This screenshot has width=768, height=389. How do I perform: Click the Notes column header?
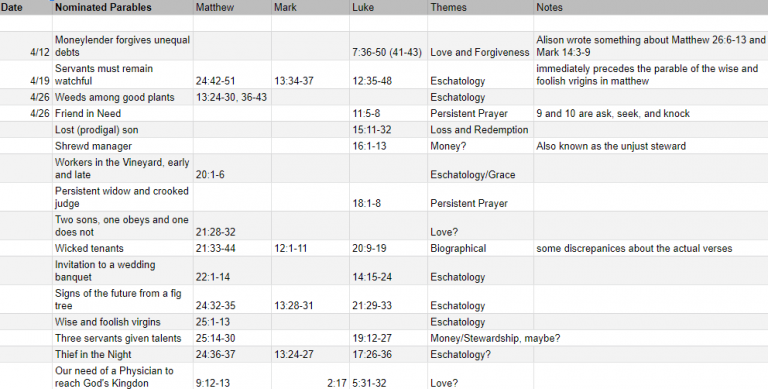tap(650, 7)
